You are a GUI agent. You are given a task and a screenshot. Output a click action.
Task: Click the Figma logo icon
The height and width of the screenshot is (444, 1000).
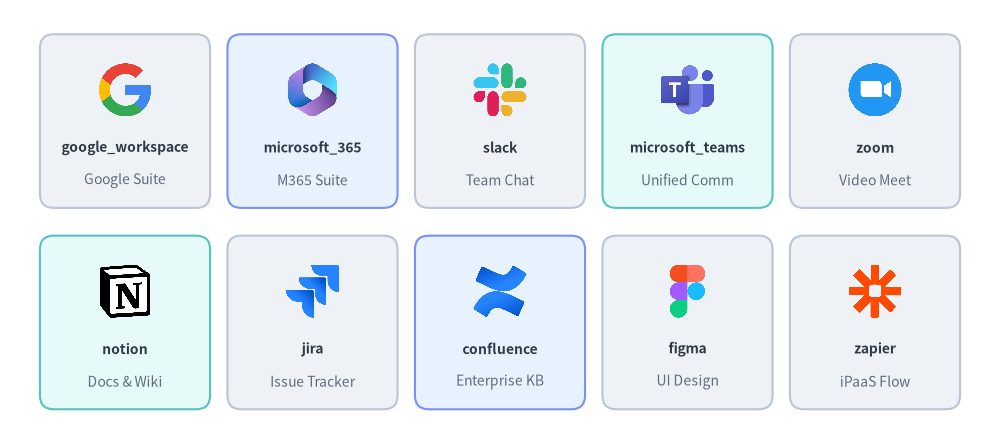tap(688, 291)
